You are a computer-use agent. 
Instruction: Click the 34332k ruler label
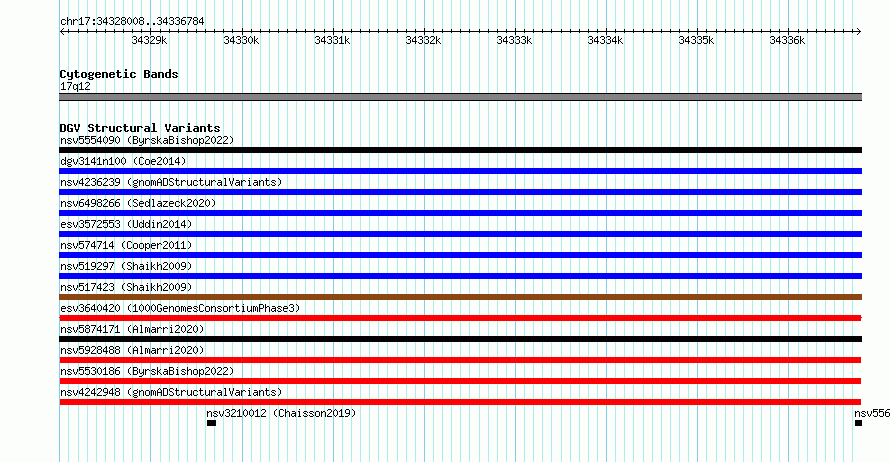click(x=423, y=40)
